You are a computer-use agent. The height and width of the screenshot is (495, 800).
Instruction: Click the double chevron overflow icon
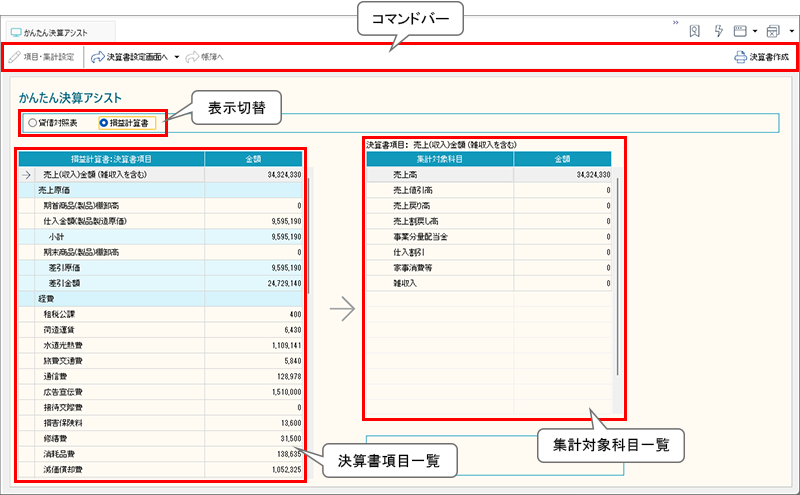point(676,22)
